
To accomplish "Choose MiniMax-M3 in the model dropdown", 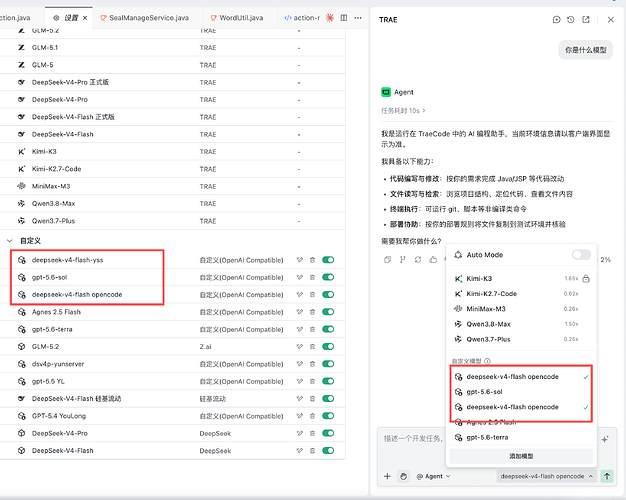I will click(521, 309).
